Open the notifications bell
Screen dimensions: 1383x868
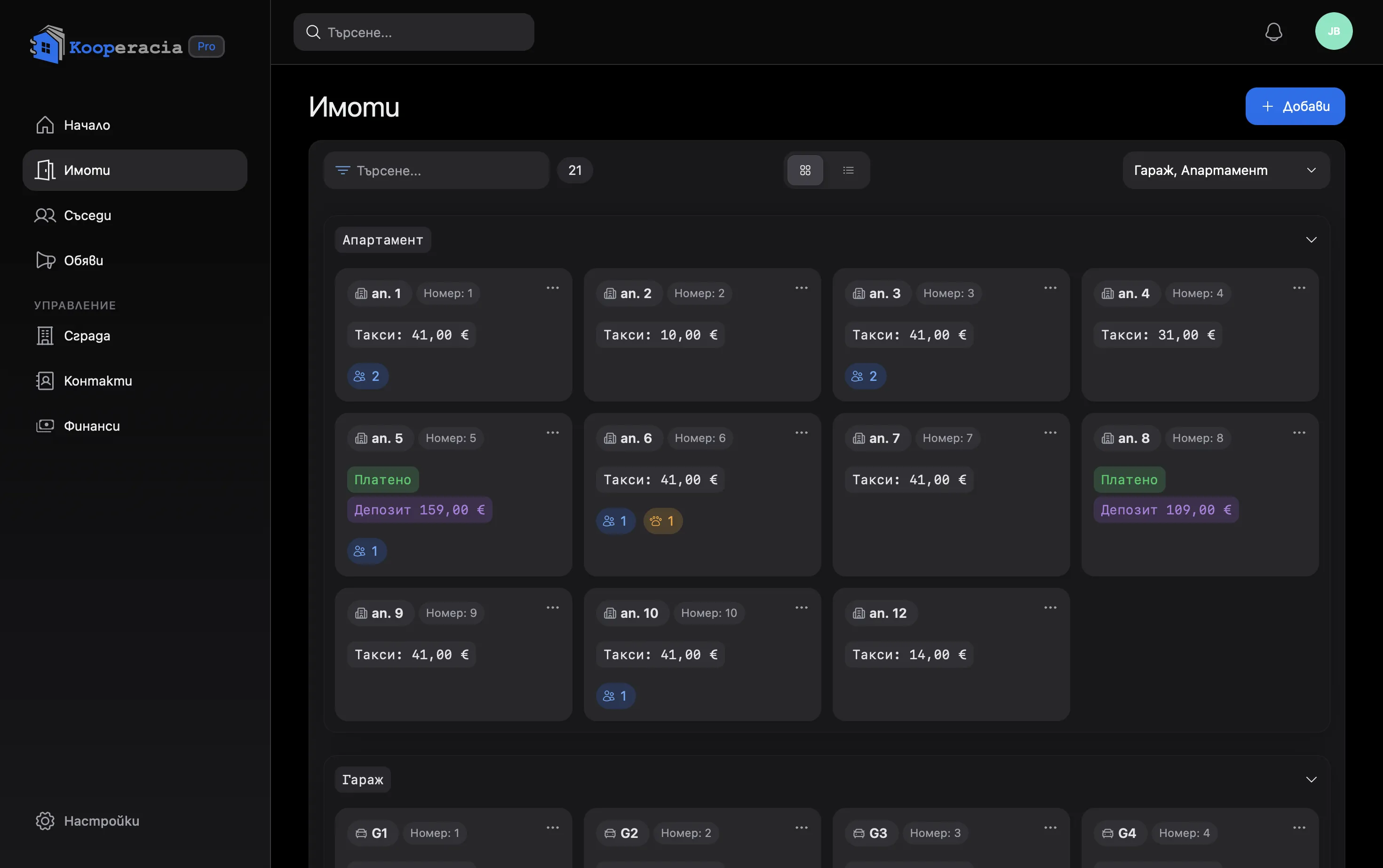click(x=1273, y=32)
